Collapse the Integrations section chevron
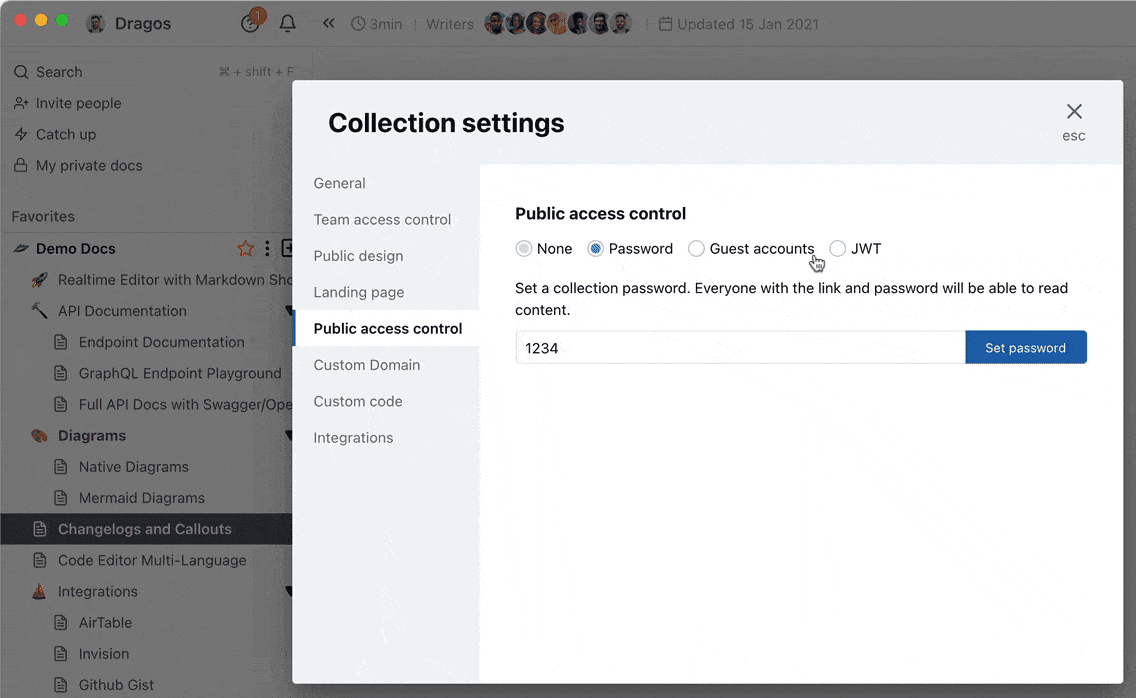The image size is (1136, 698). [289, 590]
